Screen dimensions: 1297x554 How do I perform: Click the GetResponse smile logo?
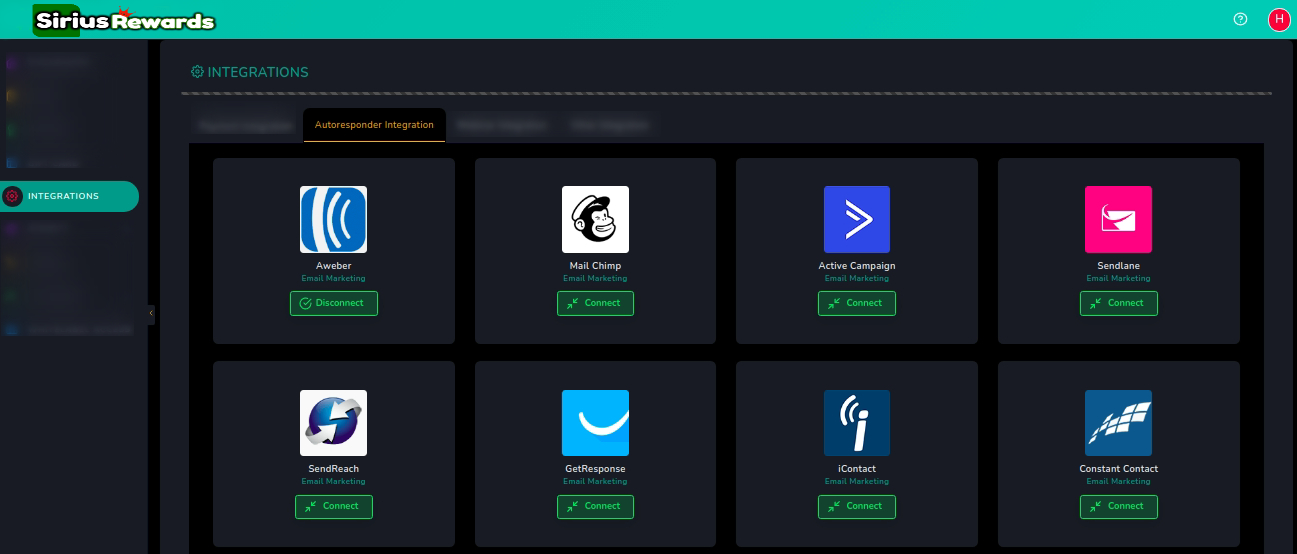tap(595, 423)
